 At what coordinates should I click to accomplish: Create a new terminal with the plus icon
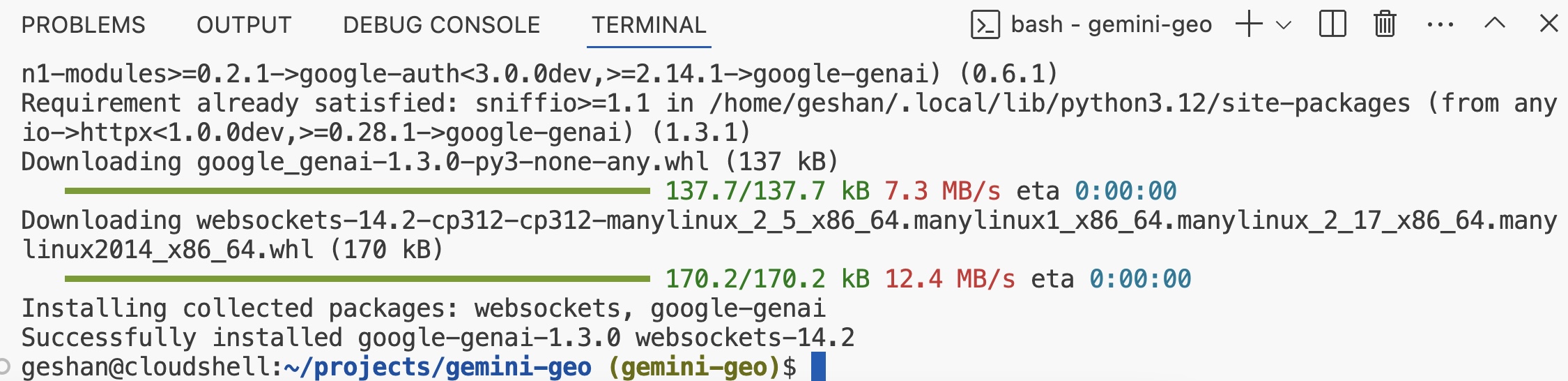(1249, 24)
